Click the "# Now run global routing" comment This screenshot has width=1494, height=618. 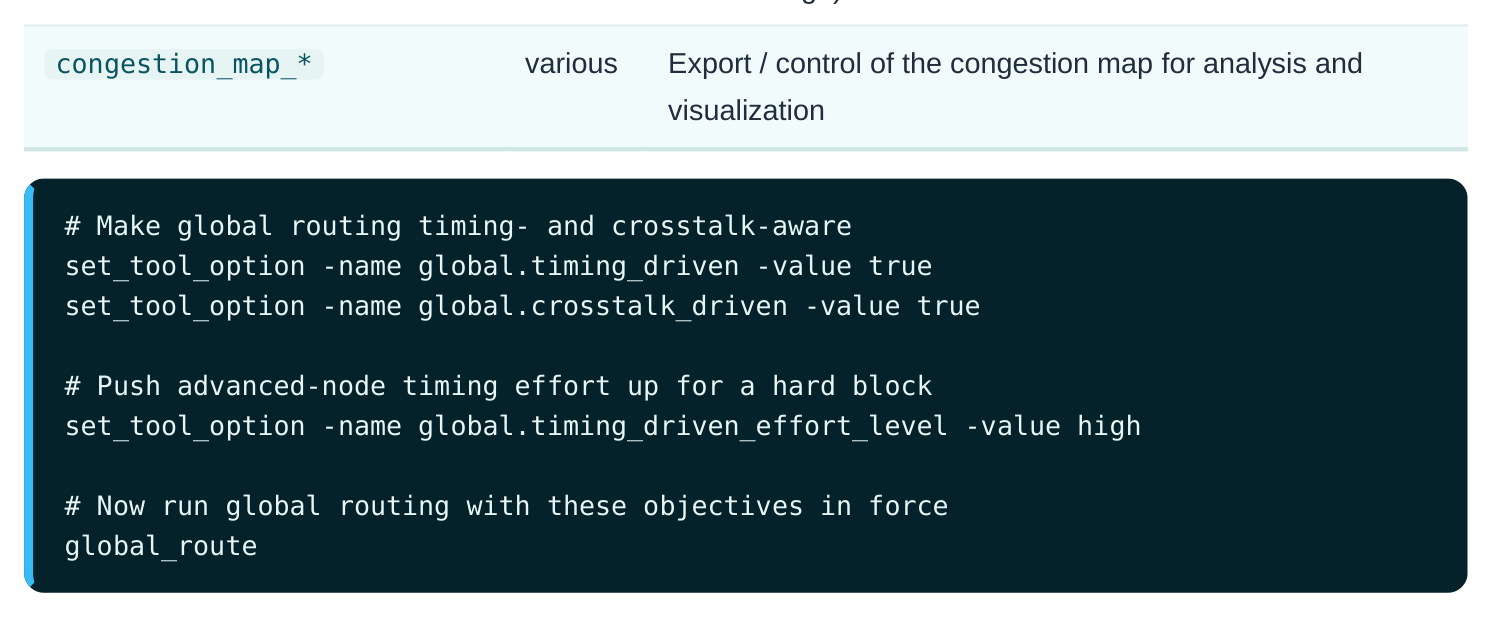pyautogui.click(x=506, y=506)
